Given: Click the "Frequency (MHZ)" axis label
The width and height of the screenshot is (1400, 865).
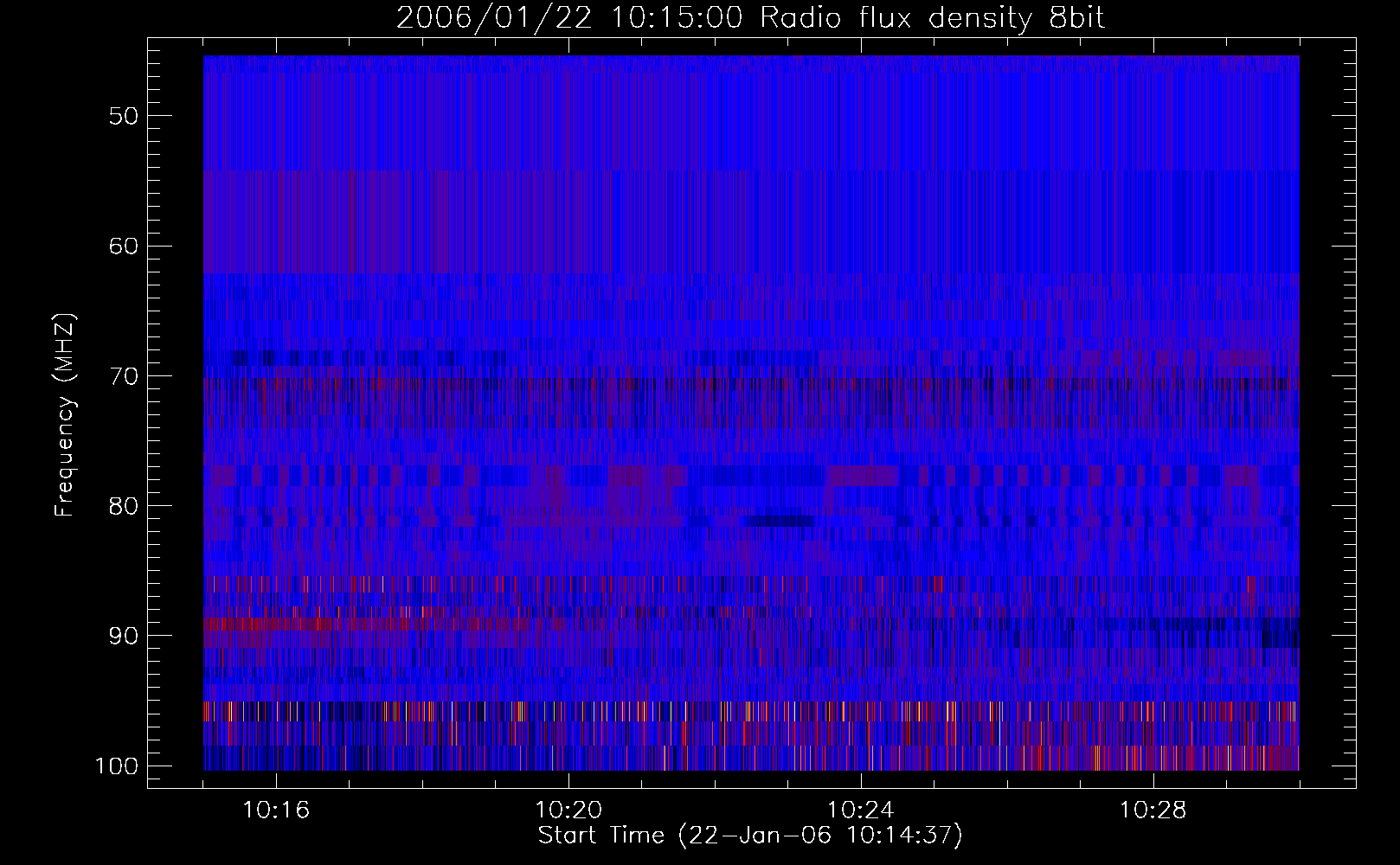Looking at the screenshot, I should click(65, 413).
